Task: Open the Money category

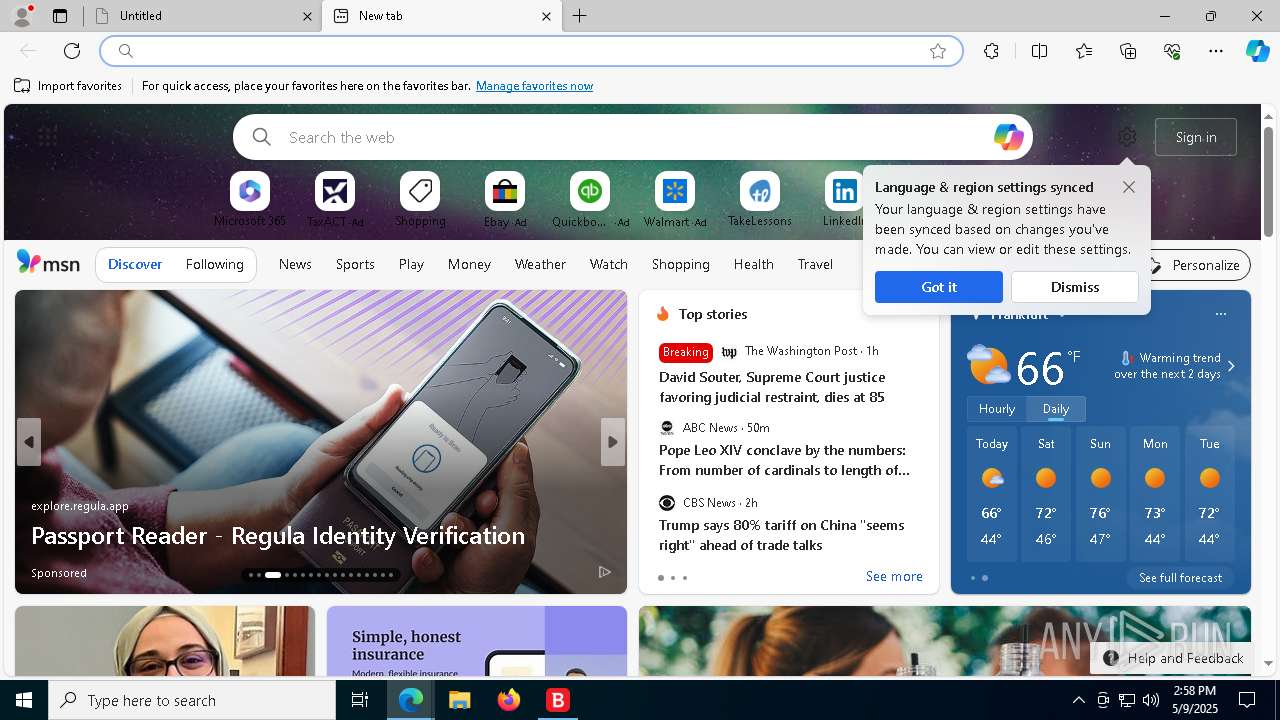Action: pos(469,264)
